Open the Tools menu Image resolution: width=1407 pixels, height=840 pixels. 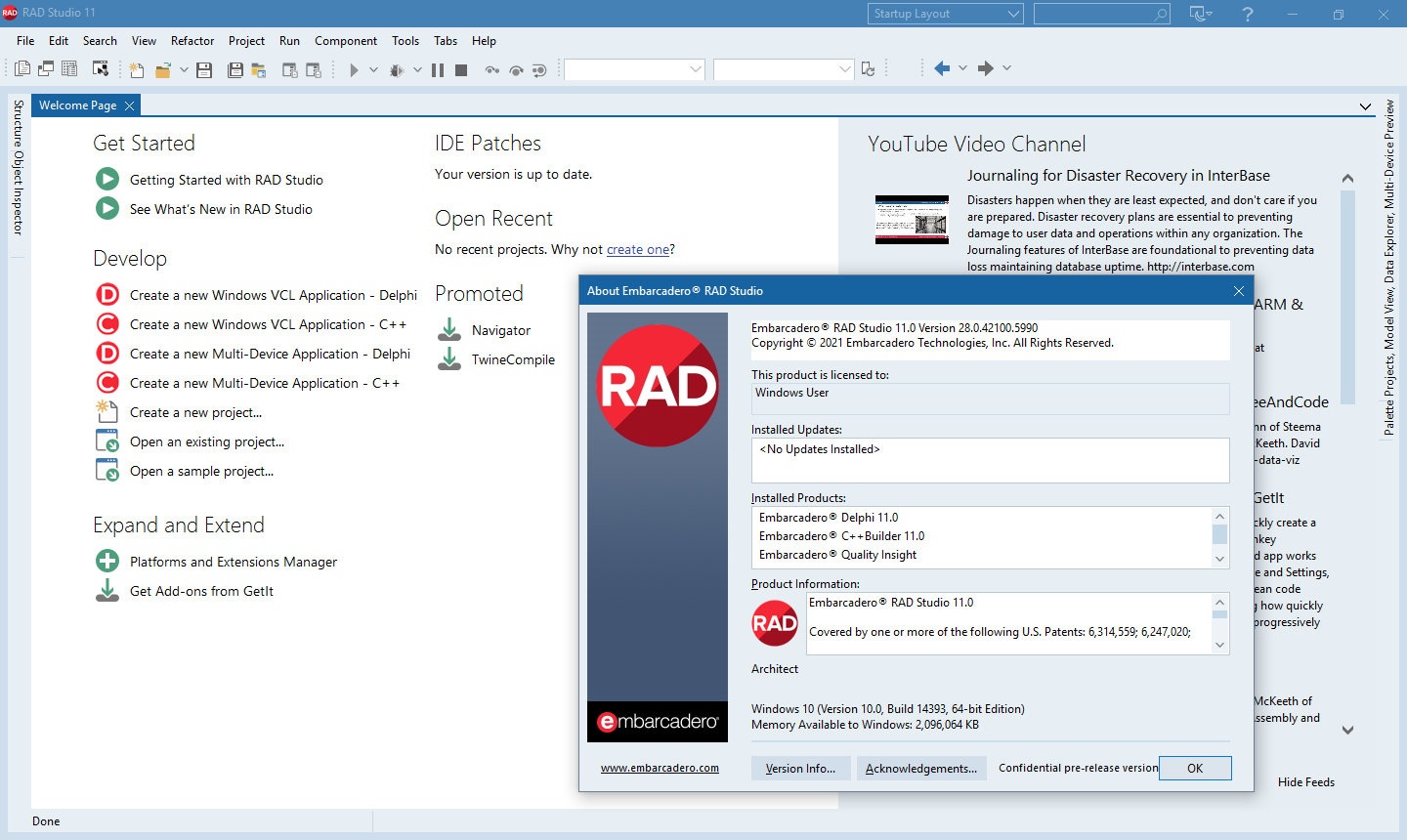pyautogui.click(x=405, y=41)
